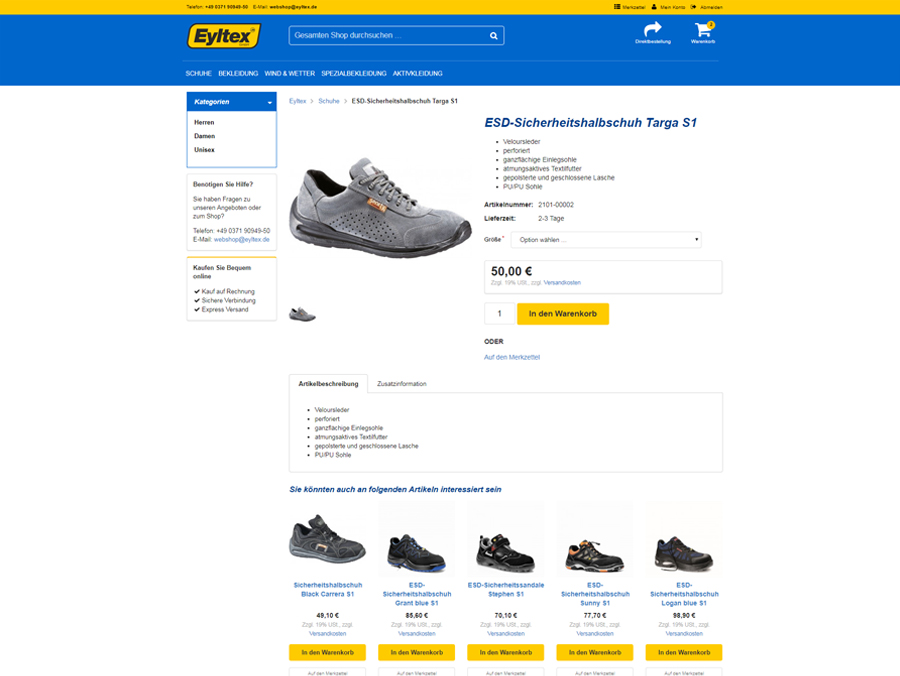The image size is (900, 676).
Task: Open the SCHUHE navigation menu
Action: point(199,73)
